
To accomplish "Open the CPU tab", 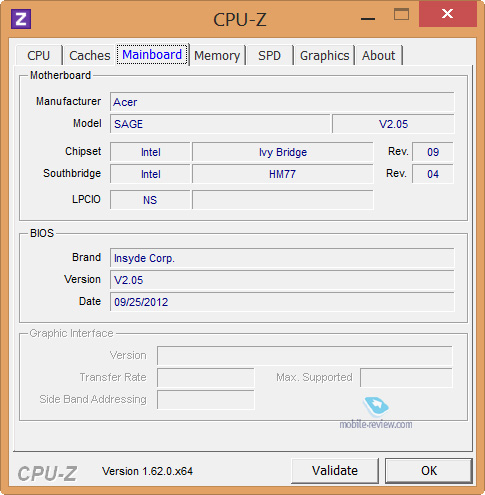I will (x=39, y=55).
